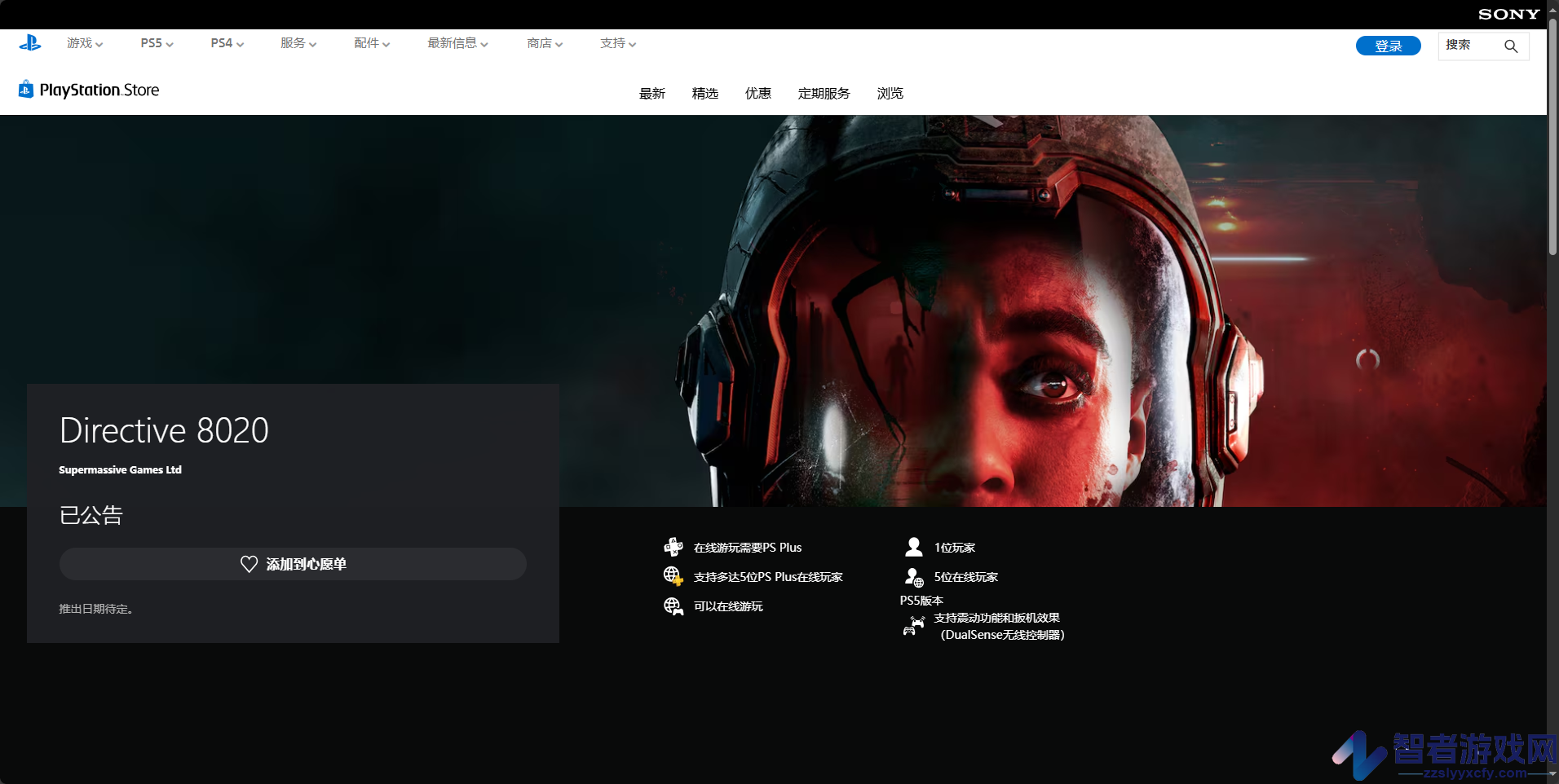
Task: Click the 支持多达5位PS Plus在线玩家 text
Action: (x=768, y=577)
